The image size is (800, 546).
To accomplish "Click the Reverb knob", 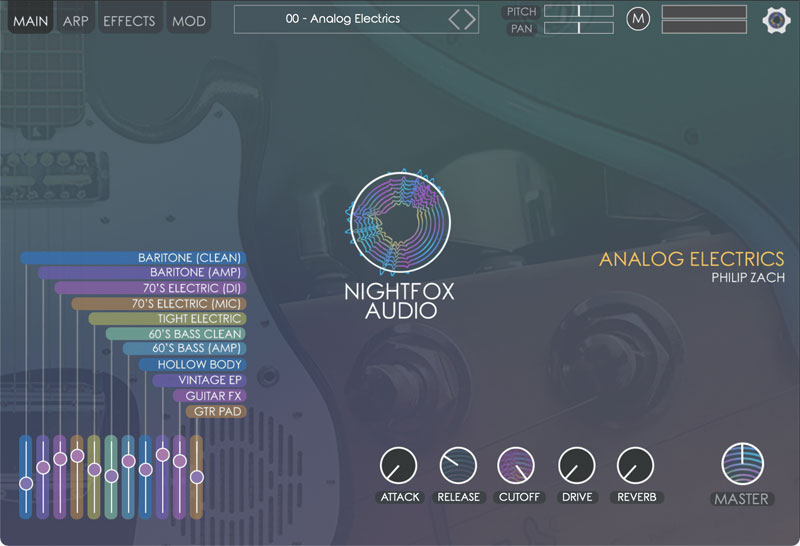I will tap(635, 465).
